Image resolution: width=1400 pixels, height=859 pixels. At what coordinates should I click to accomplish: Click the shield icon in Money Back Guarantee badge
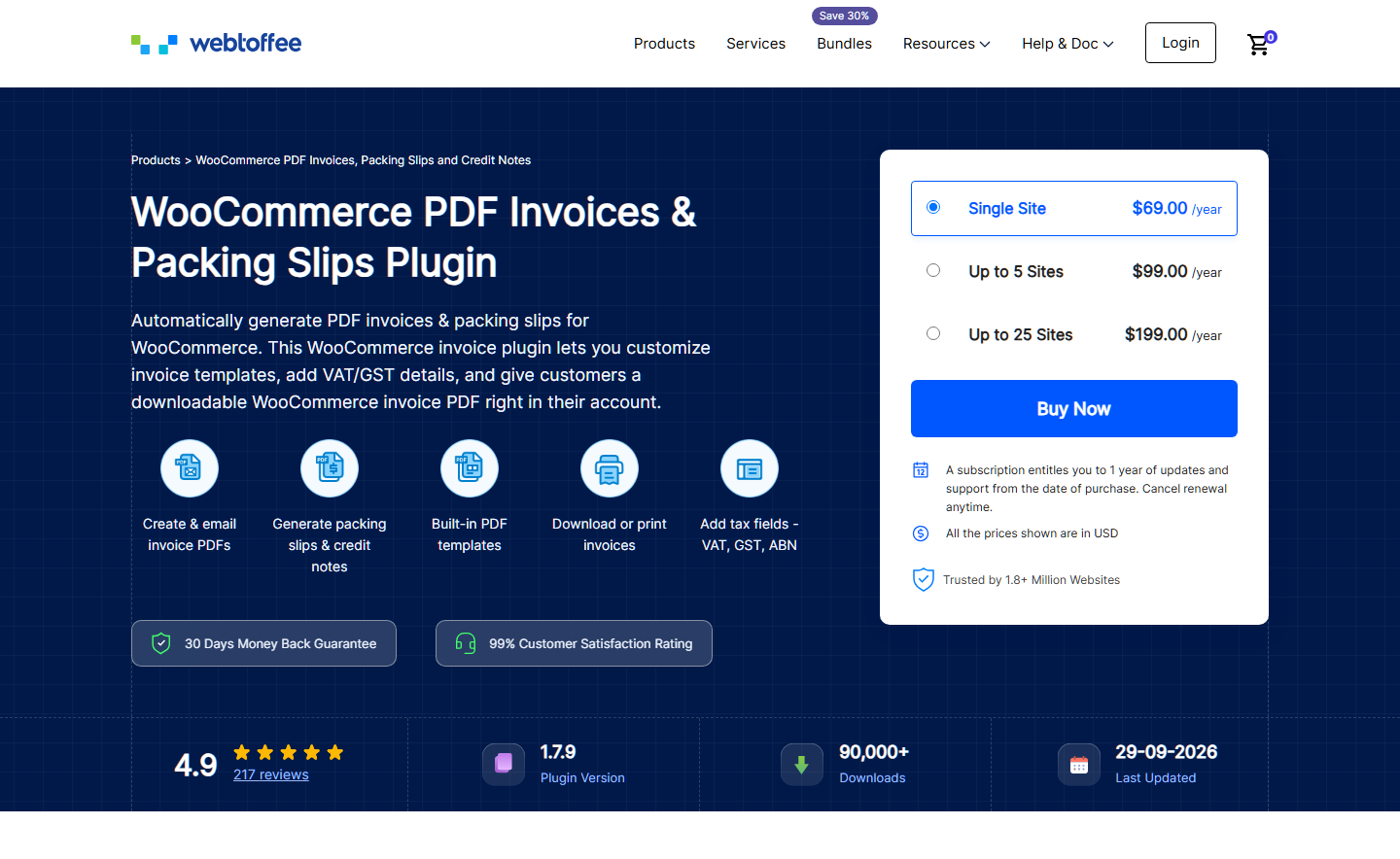coord(161,643)
